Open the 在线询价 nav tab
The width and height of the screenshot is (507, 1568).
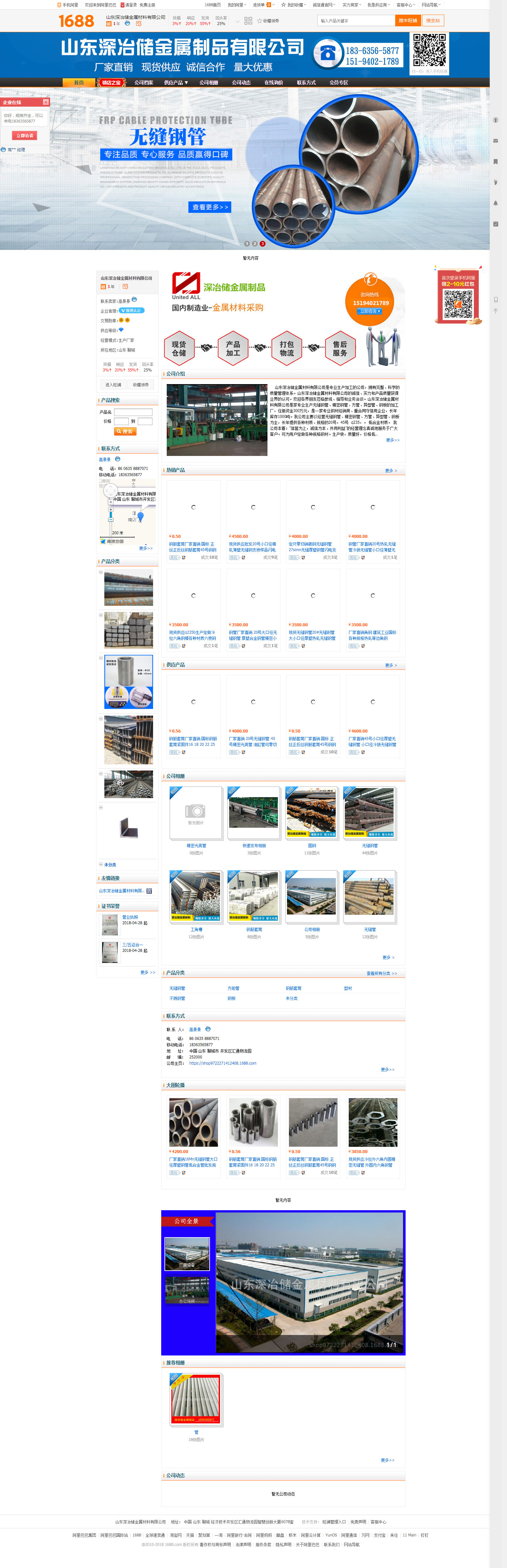[274, 82]
